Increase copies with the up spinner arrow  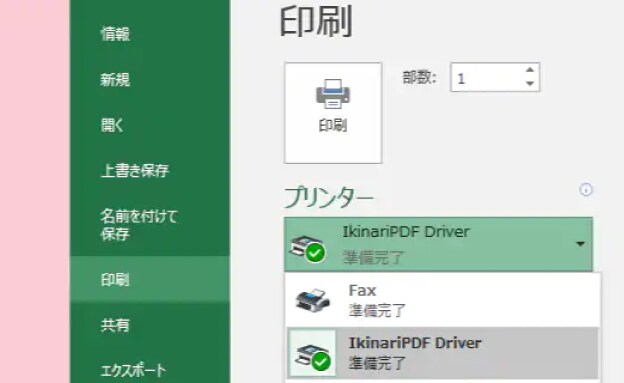[x=530, y=70]
